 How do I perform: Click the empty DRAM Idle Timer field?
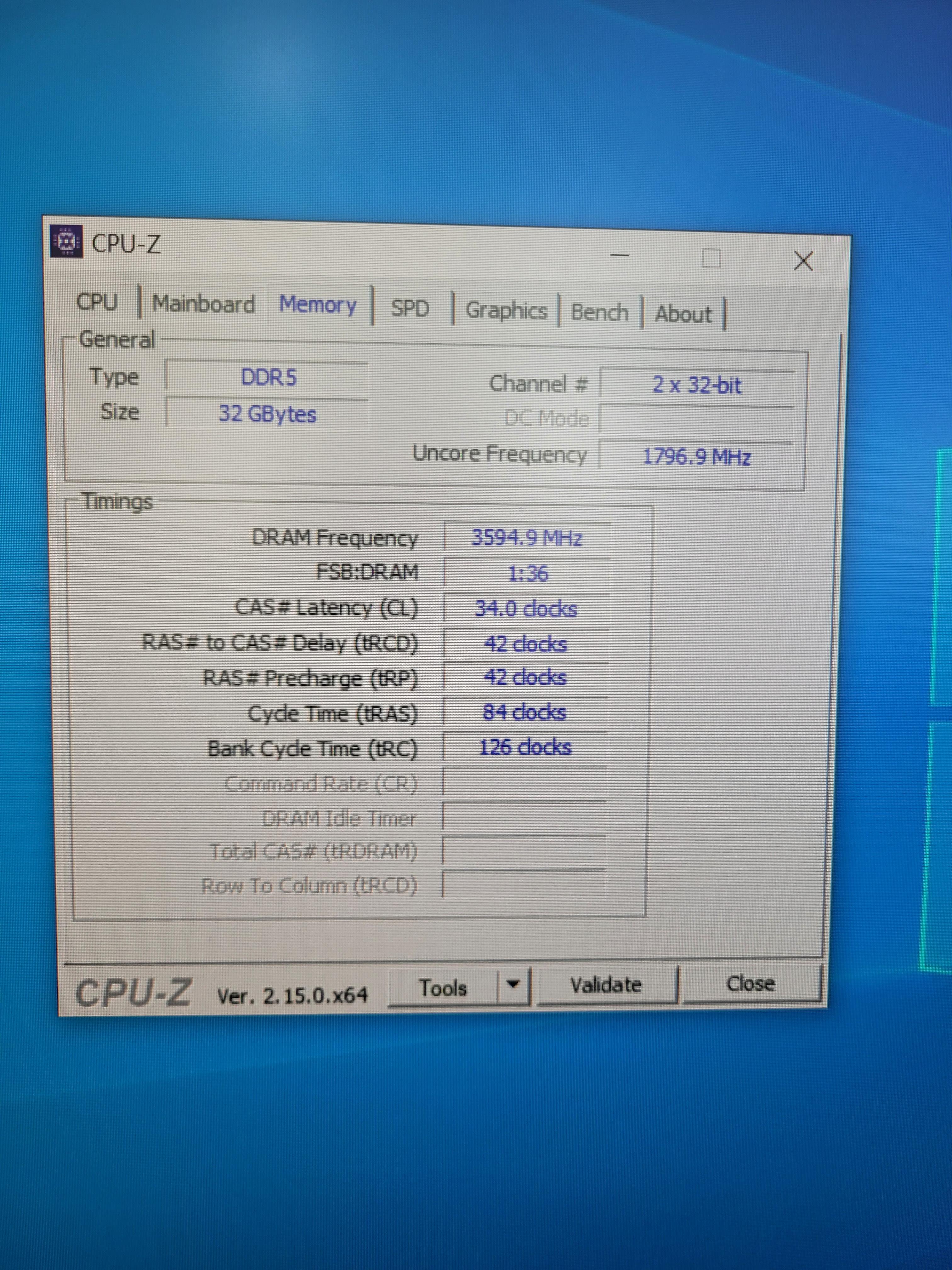tap(524, 816)
